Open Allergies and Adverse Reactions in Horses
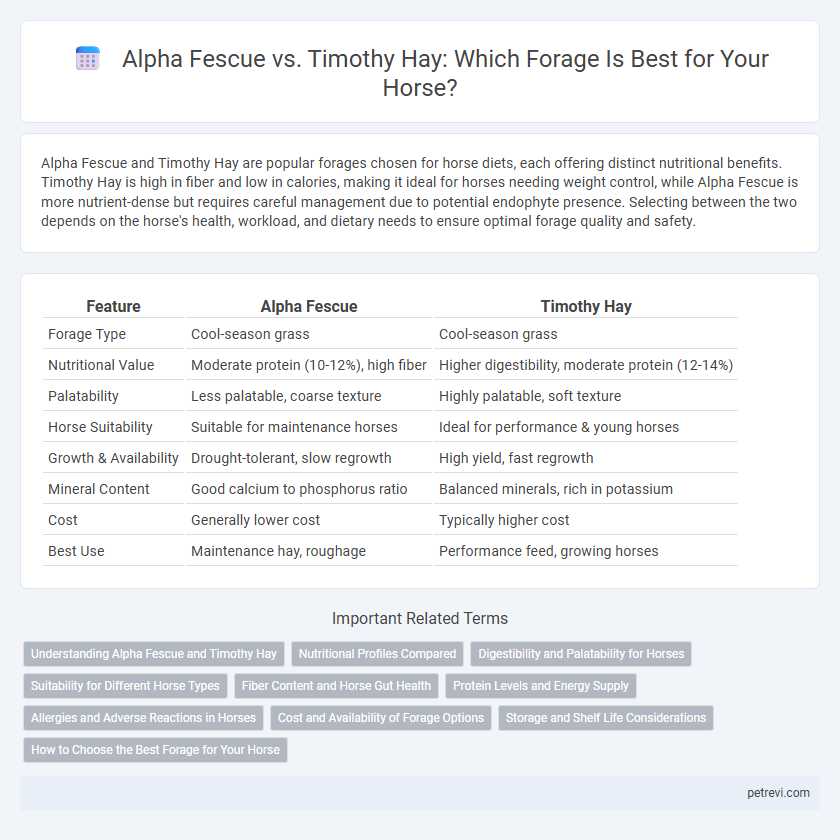 (x=143, y=718)
